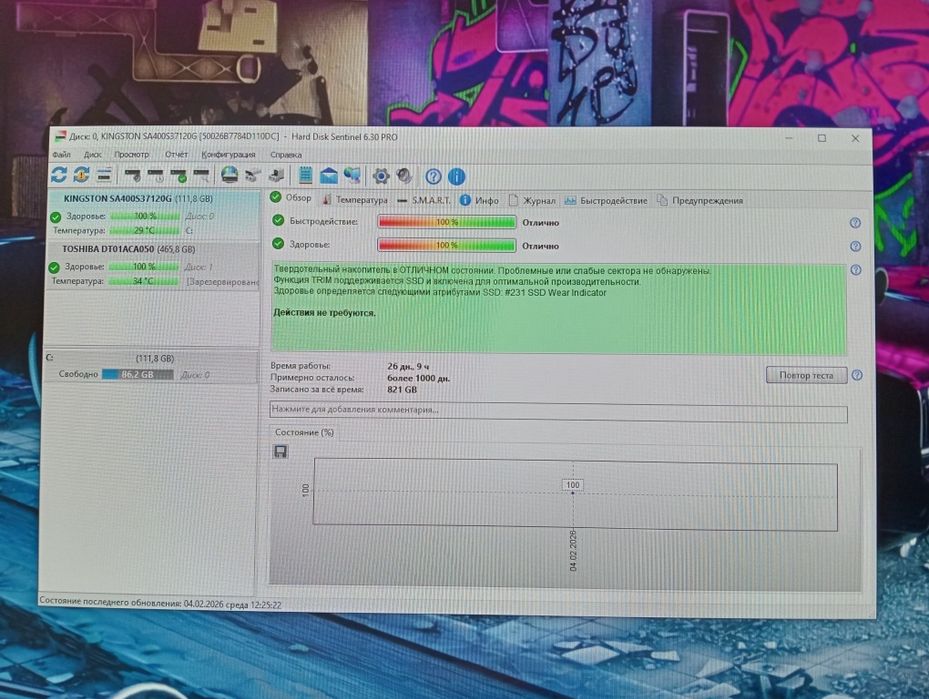
Task: Switch to the S.M.A.R.T. tab
Action: point(424,201)
